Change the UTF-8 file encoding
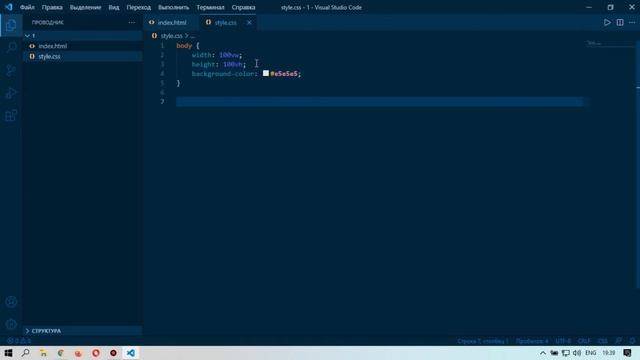This screenshot has height=360, width=640. click(x=563, y=341)
